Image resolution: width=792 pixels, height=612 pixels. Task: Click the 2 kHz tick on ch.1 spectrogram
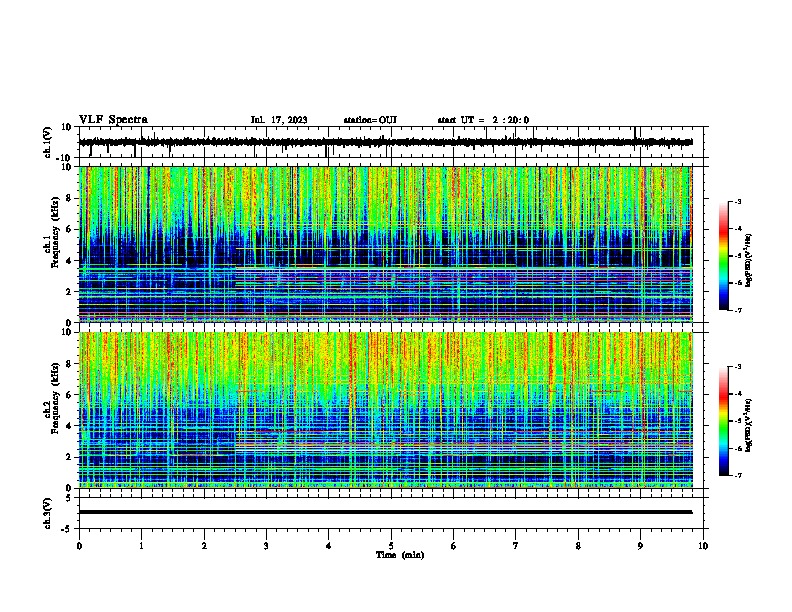pos(69,291)
